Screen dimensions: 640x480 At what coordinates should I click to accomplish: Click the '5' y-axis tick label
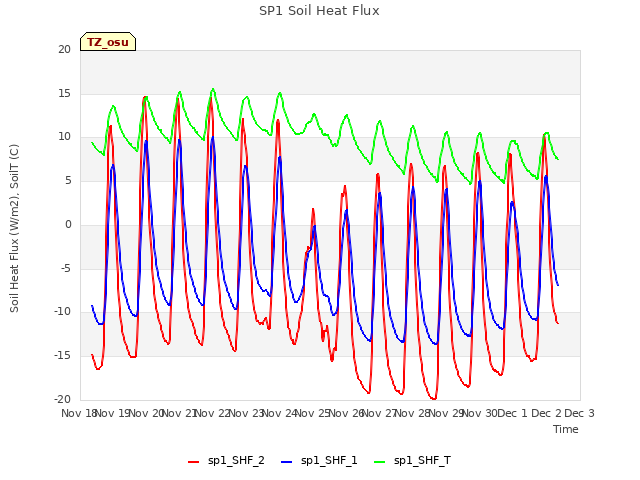pyautogui.click(x=68, y=180)
